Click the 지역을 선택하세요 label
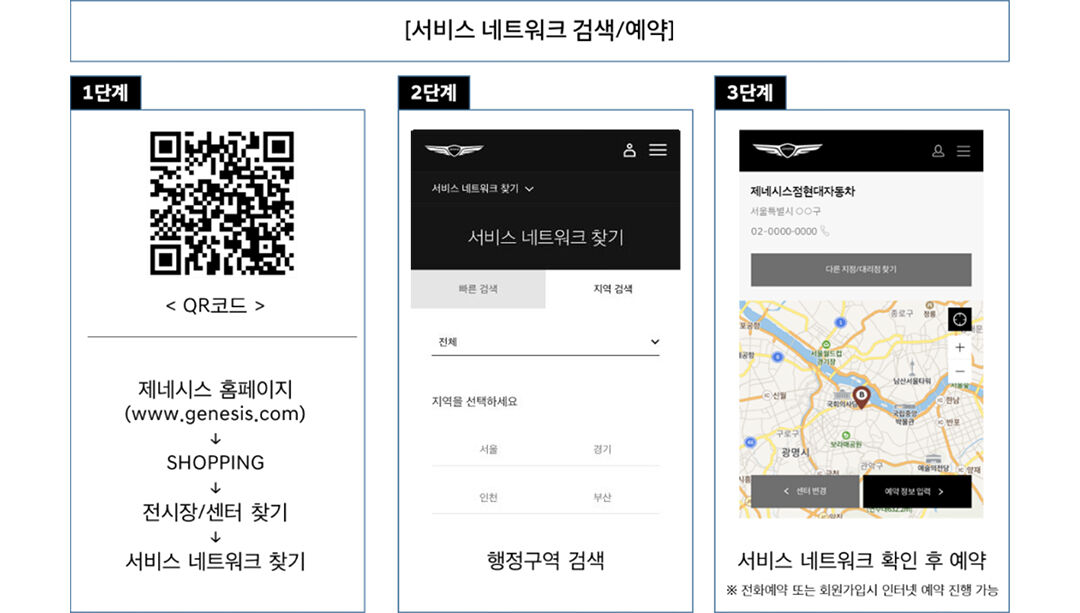The height and width of the screenshot is (613, 1080). click(x=474, y=402)
